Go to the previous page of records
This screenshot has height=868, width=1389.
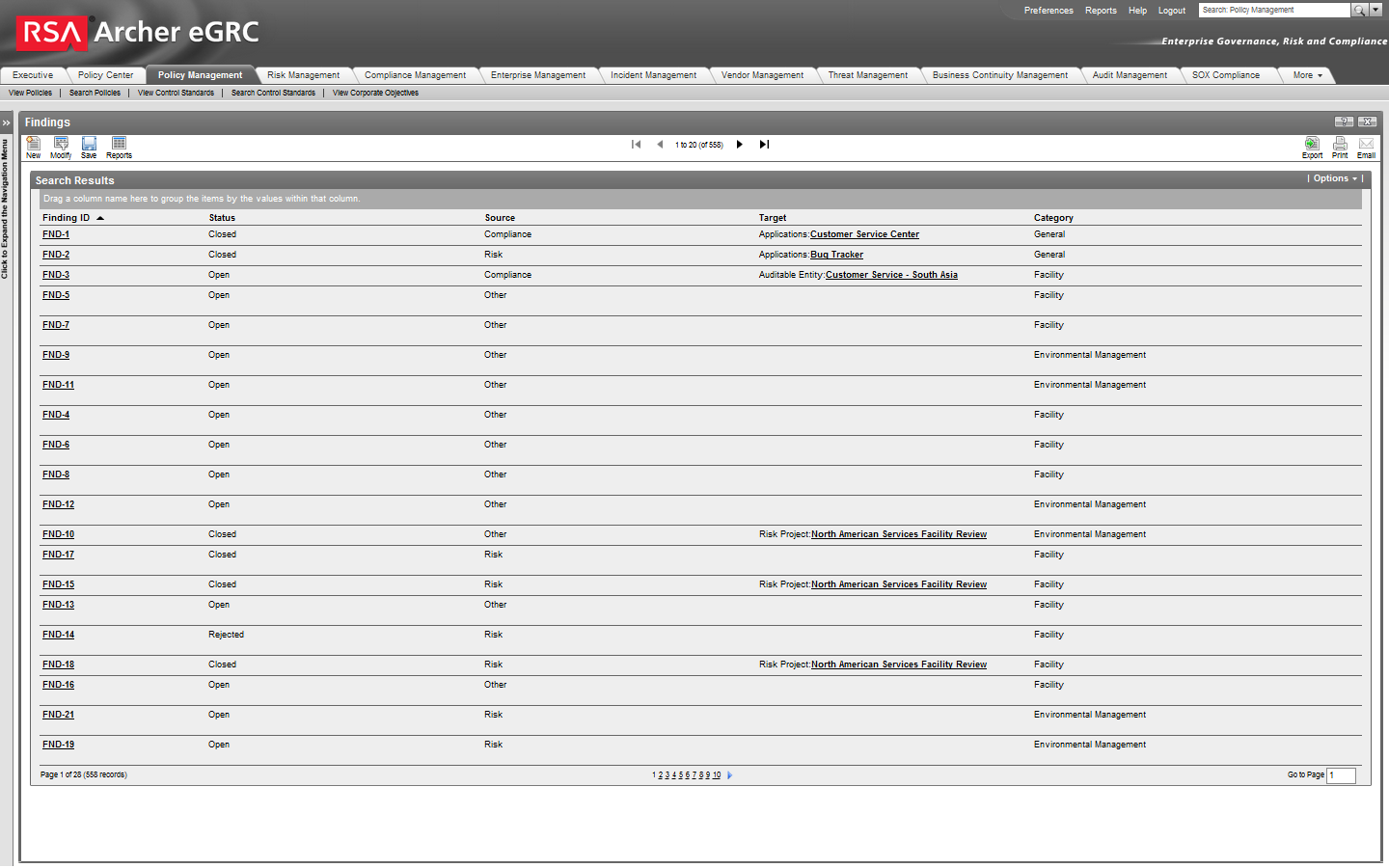(660, 145)
